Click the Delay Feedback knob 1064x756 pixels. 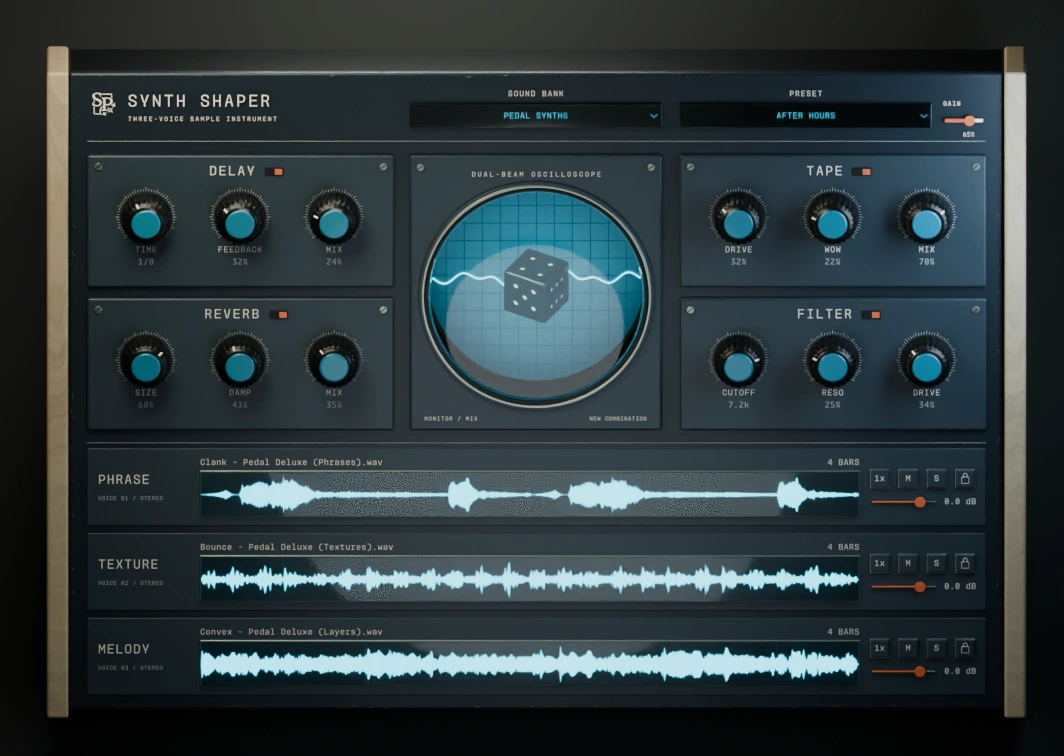tap(240, 219)
